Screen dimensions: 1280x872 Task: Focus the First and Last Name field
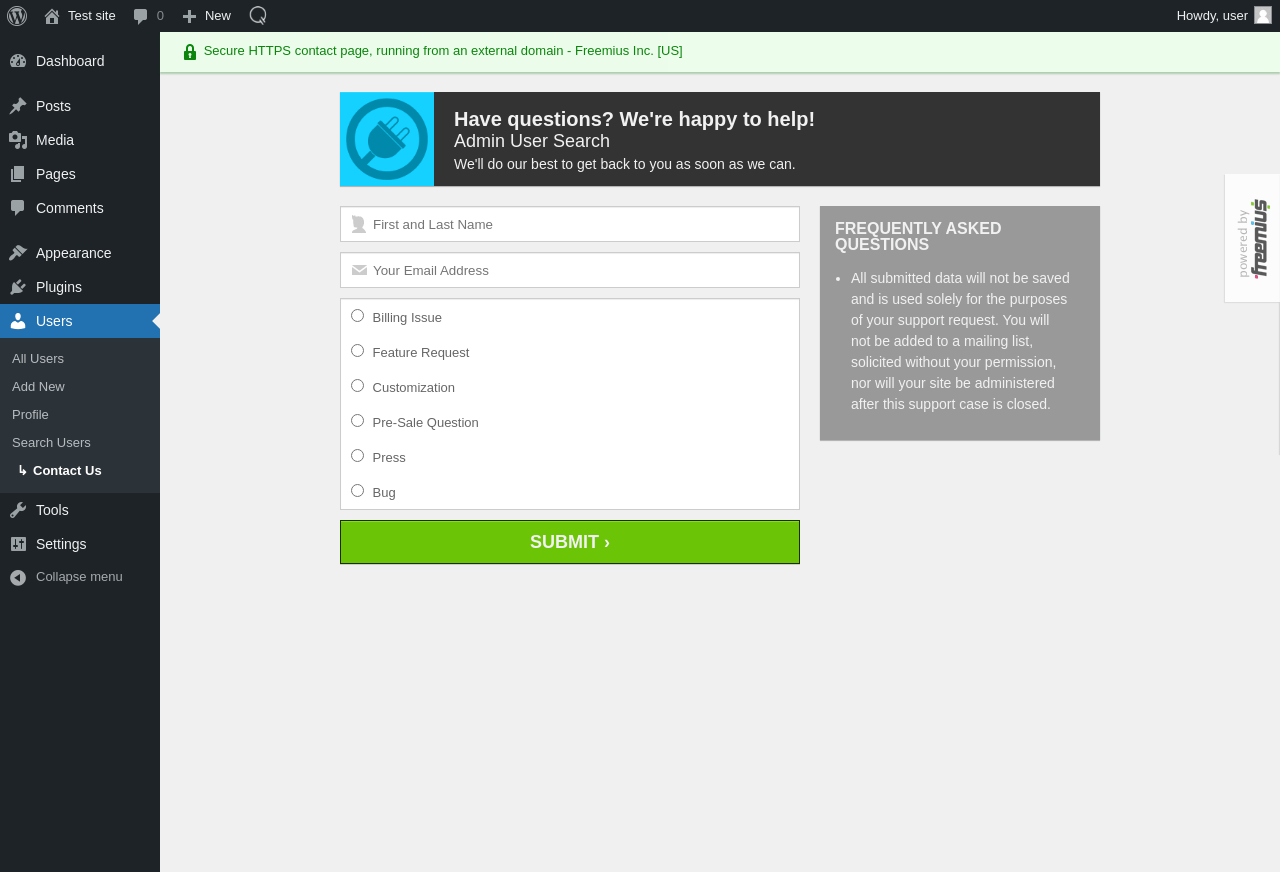coord(570,224)
